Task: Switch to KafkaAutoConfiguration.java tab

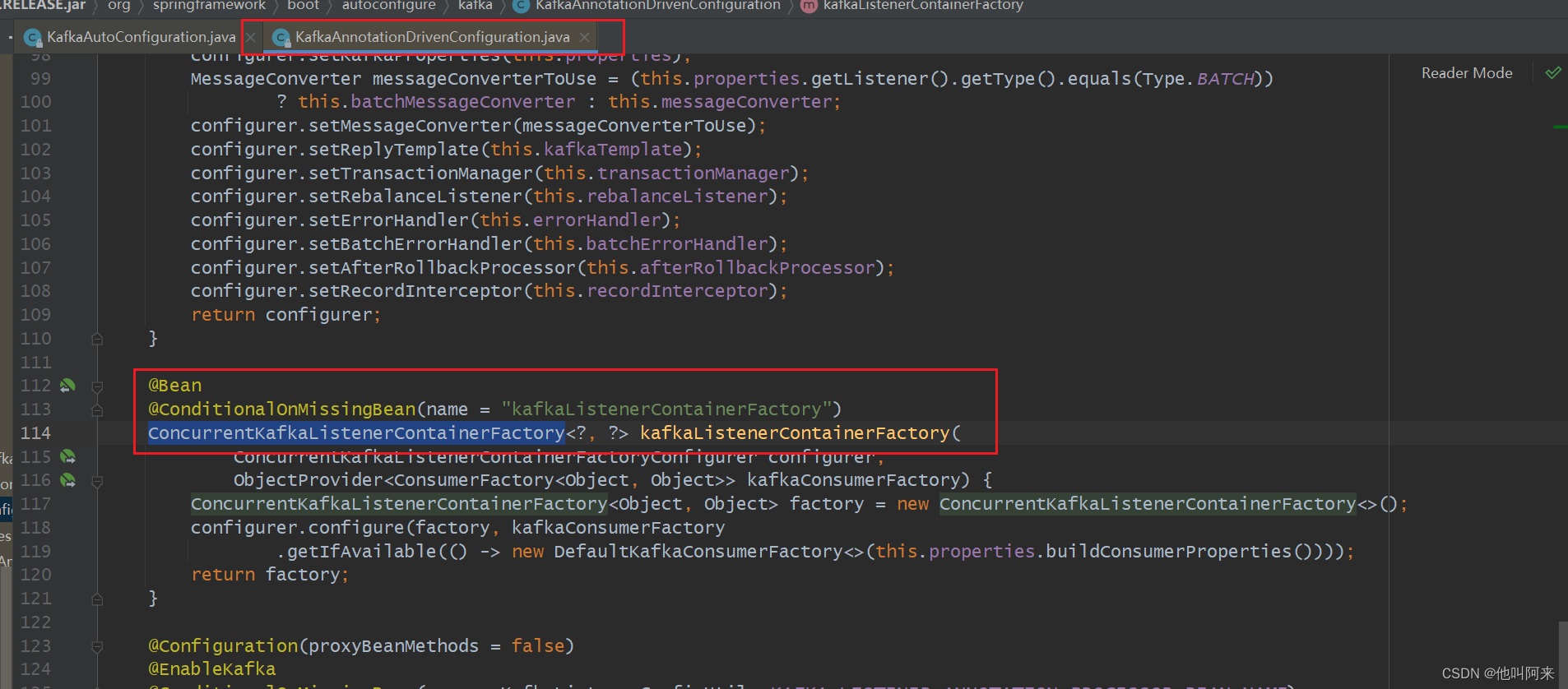Action: pos(141,37)
